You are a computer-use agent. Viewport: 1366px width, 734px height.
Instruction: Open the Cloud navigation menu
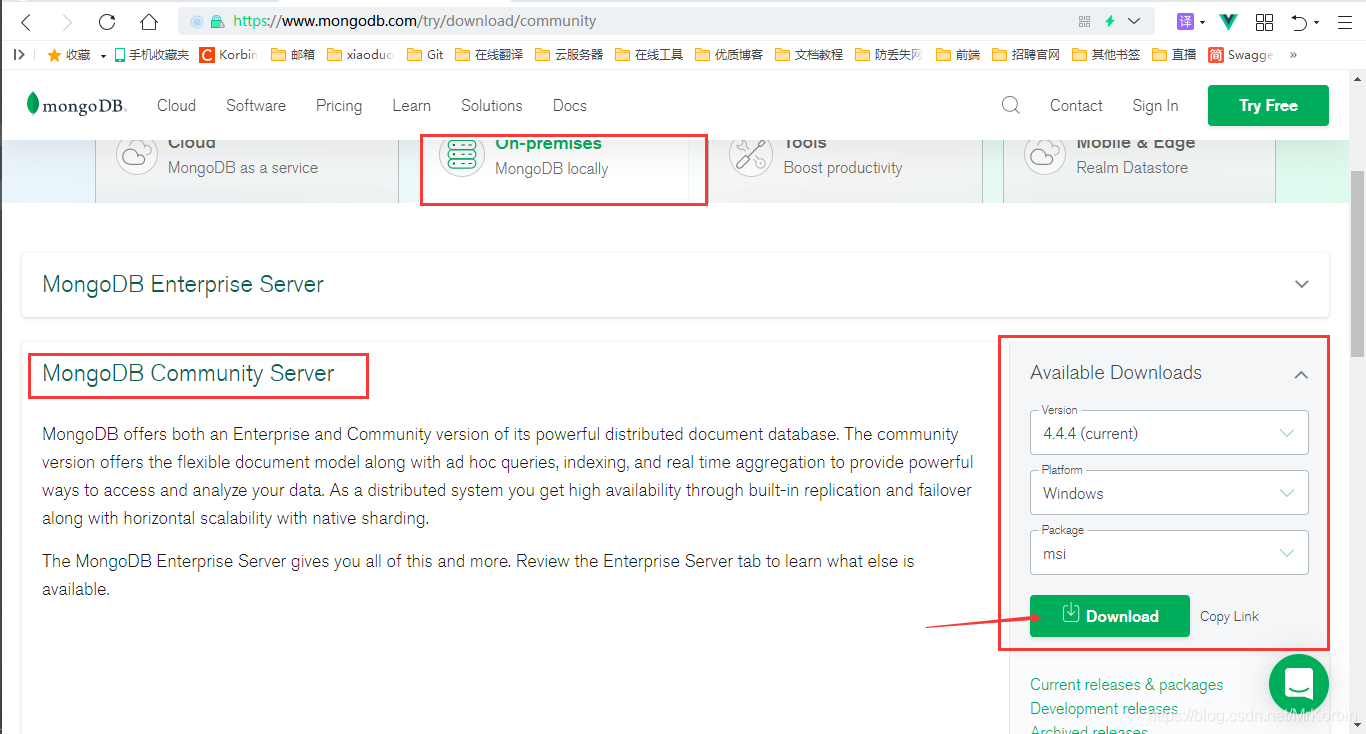[x=176, y=105]
